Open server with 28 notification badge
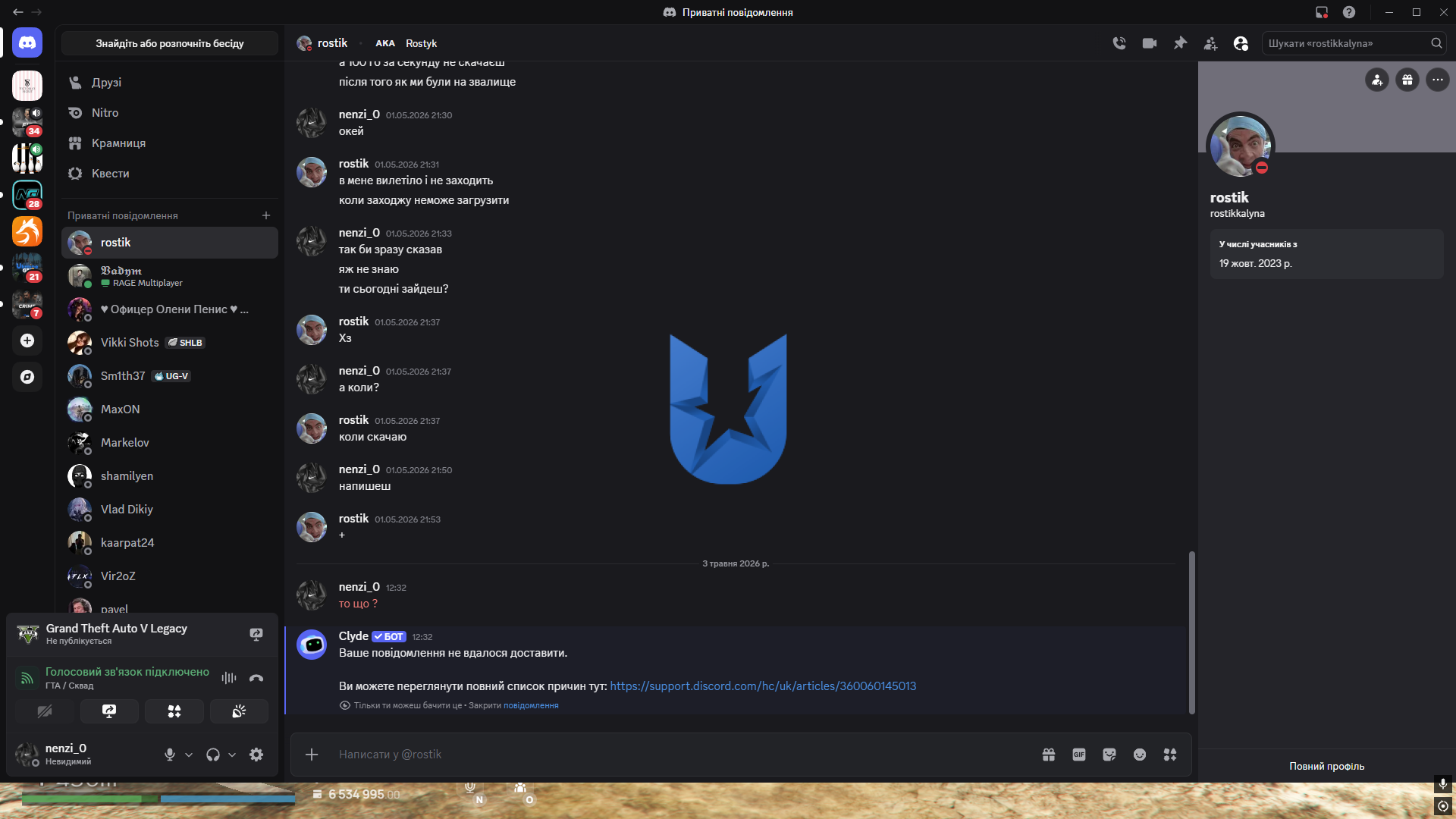The height and width of the screenshot is (819, 1456). click(x=27, y=195)
